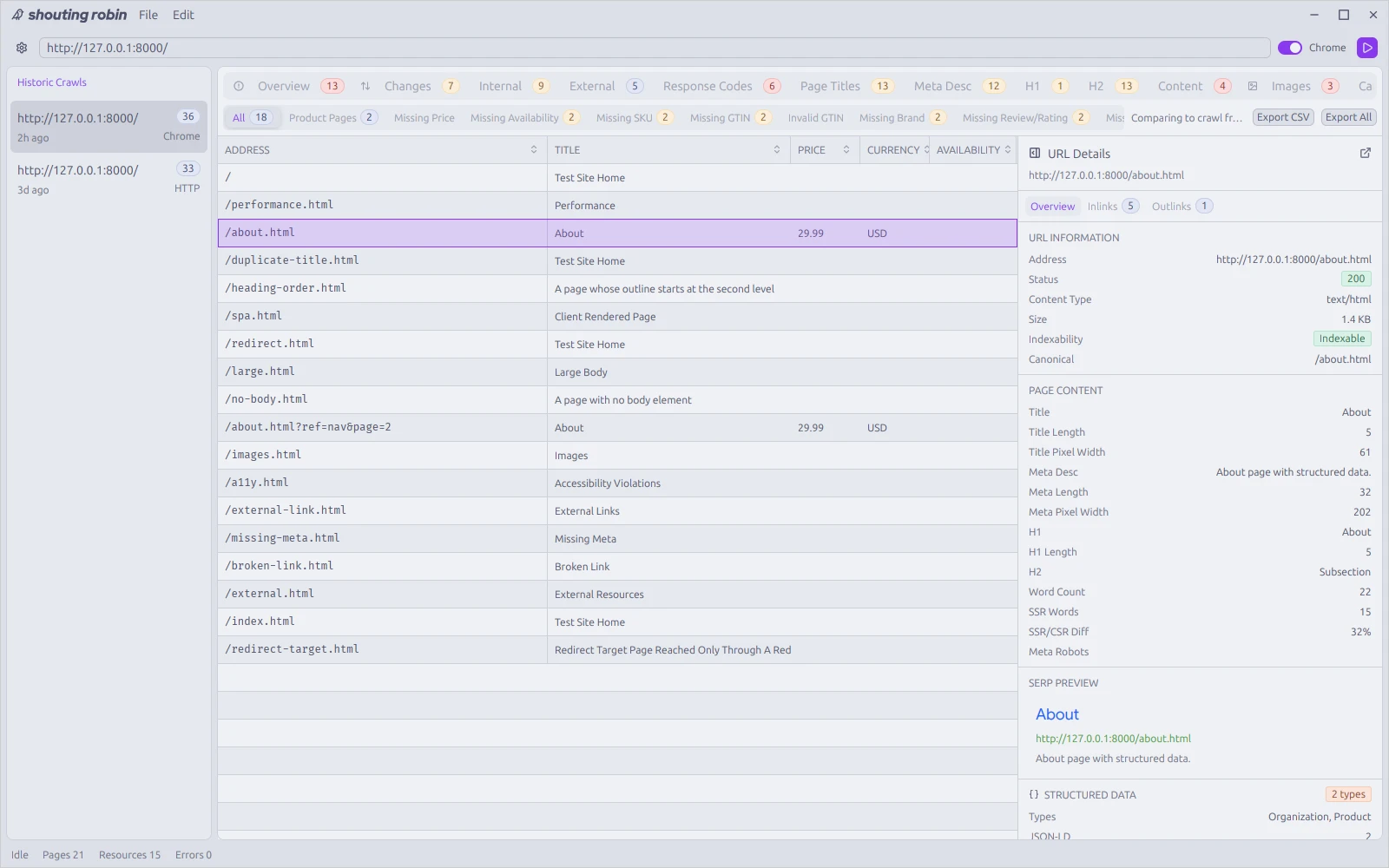Toggle the Chrome rendering switch
1389x868 pixels.
[1290, 48]
